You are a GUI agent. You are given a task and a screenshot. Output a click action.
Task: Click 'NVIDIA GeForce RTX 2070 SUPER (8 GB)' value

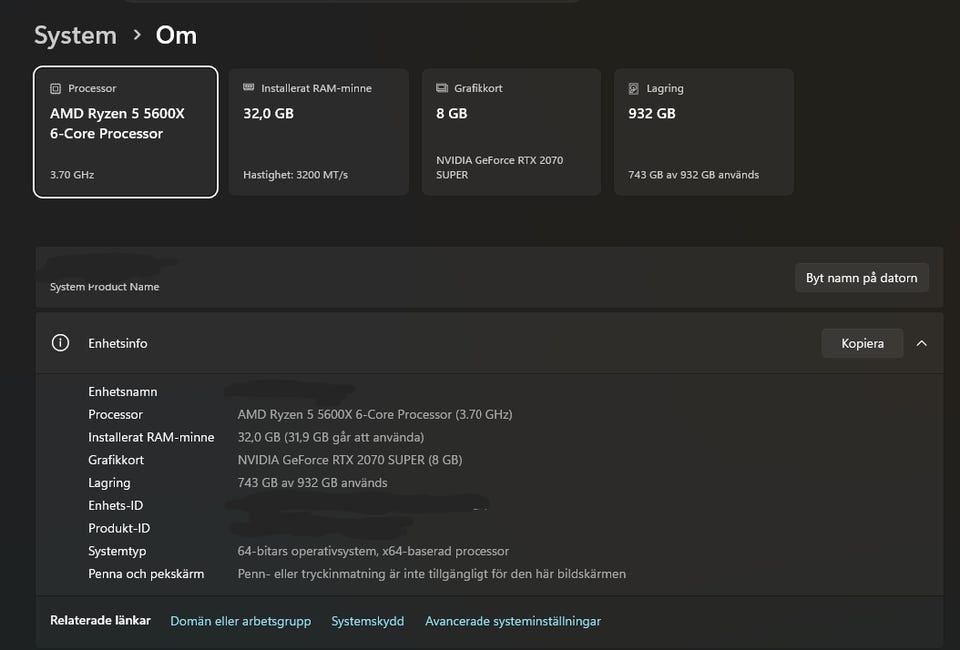click(350, 460)
